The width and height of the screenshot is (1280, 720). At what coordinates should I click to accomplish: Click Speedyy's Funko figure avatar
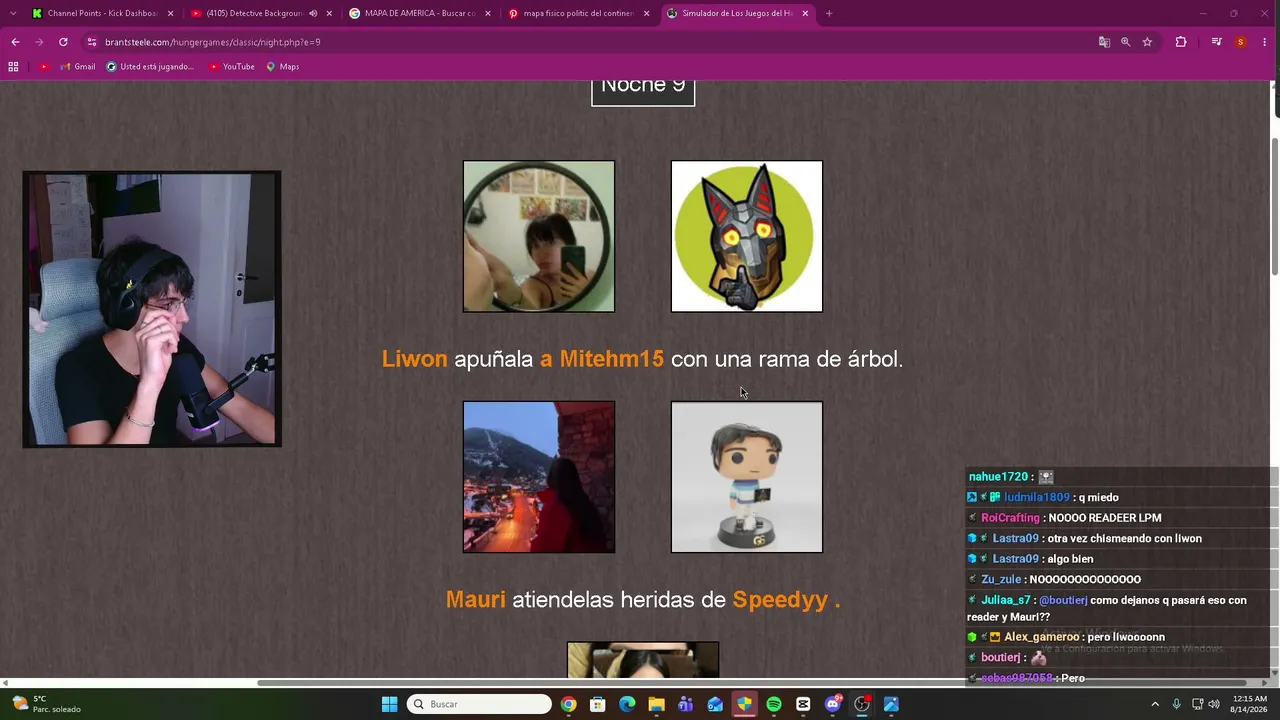tap(747, 477)
